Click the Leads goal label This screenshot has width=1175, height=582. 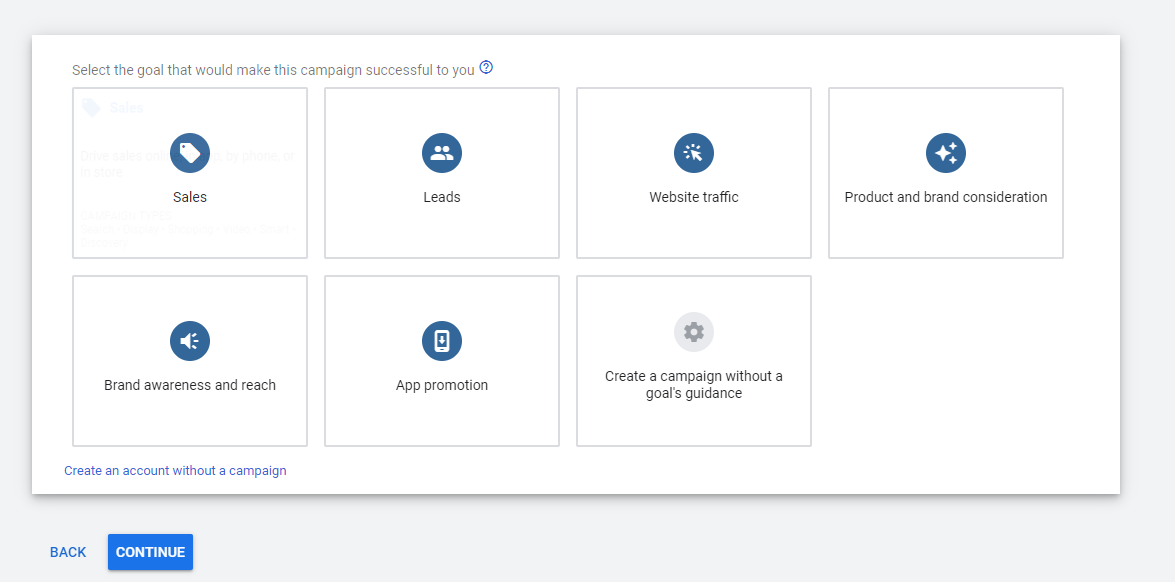pyautogui.click(x=441, y=197)
